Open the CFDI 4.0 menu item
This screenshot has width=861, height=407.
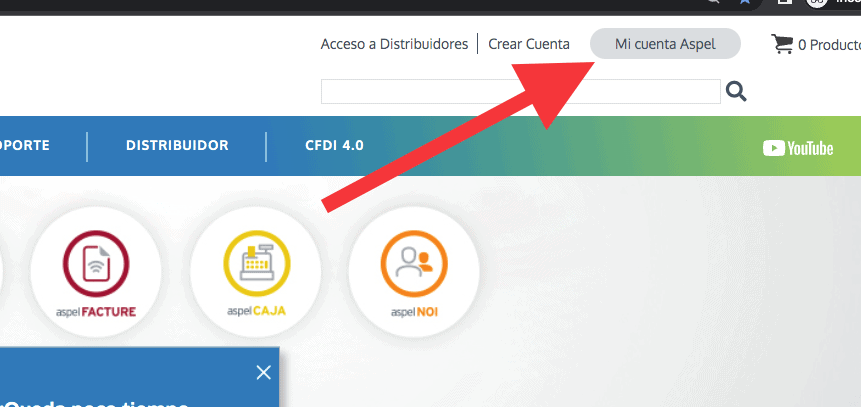[x=334, y=146]
